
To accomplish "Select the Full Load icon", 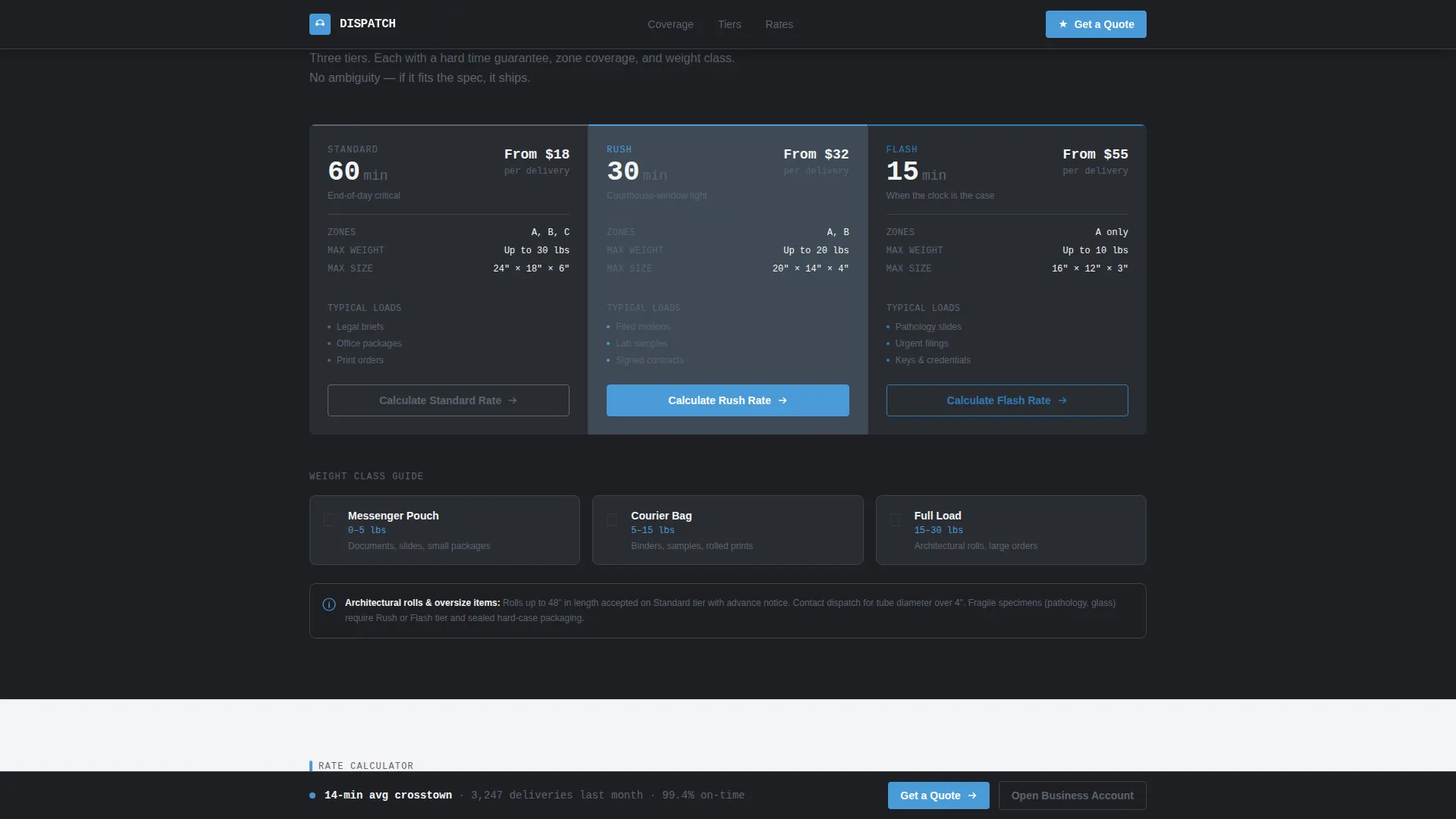I will click(895, 520).
